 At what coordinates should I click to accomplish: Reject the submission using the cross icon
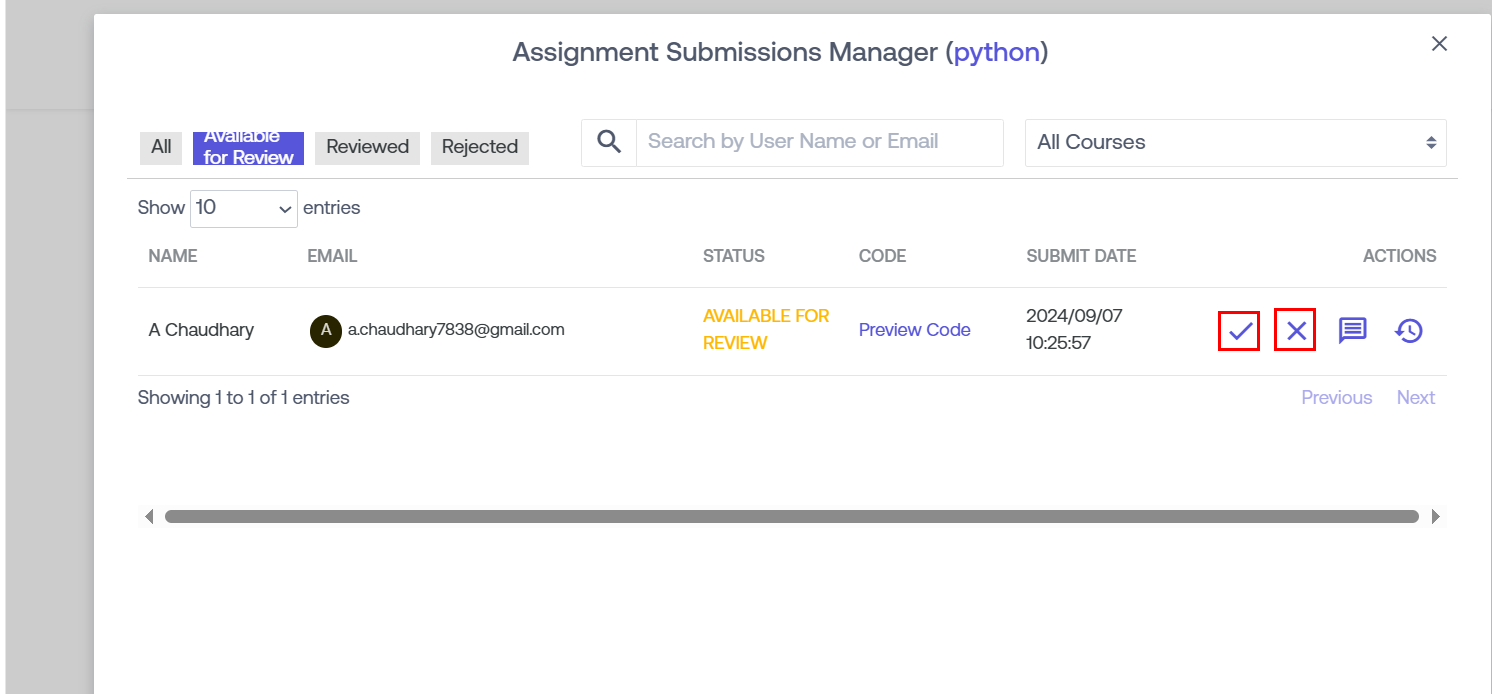(1295, 331)
